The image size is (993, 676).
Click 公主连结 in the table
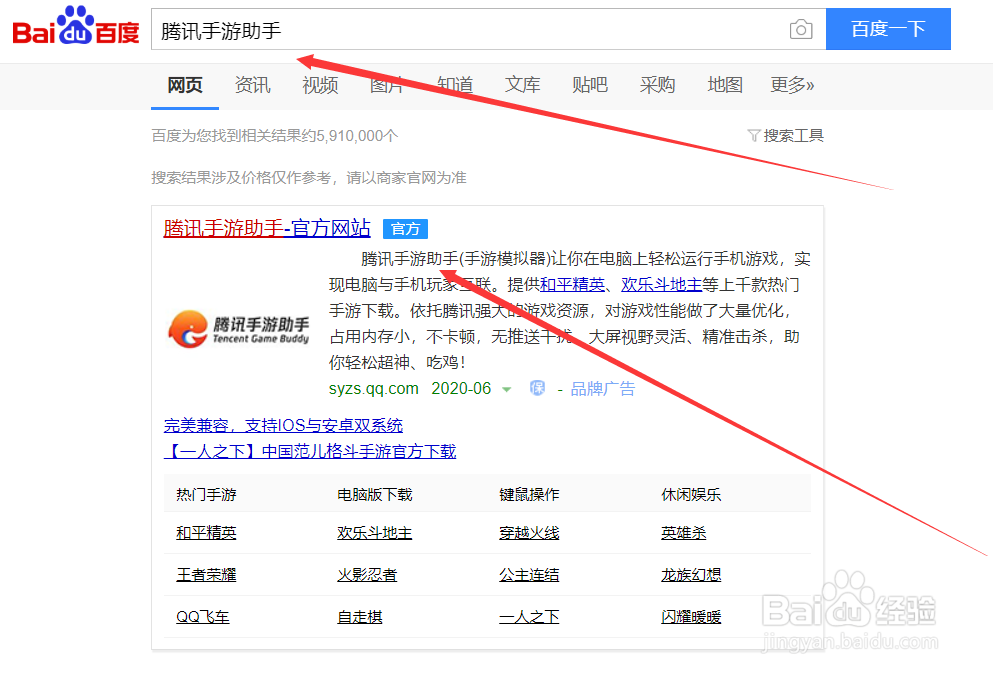[529, 575]
